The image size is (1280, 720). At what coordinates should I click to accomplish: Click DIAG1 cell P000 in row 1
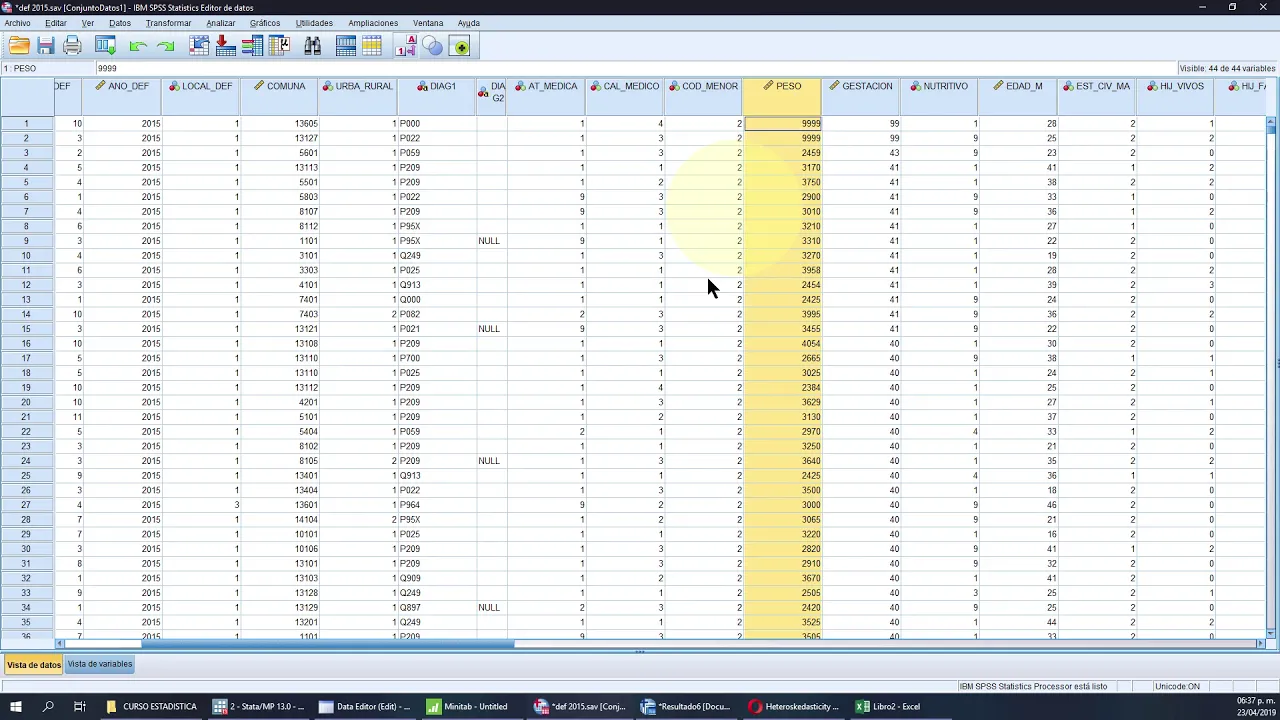click(x=437, y=124)
